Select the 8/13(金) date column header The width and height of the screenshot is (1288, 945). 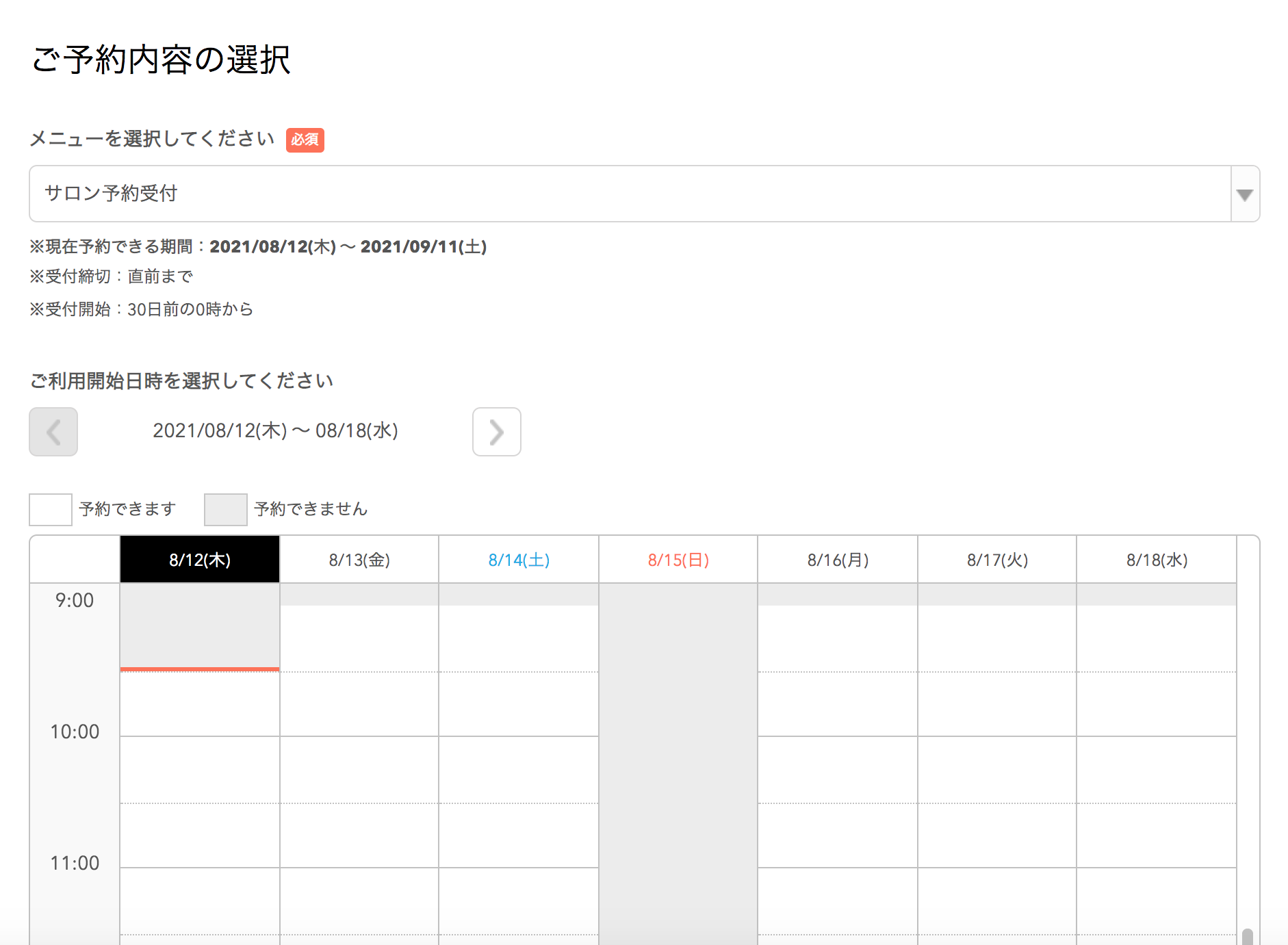pyautogui.click(x=359, y=560)
